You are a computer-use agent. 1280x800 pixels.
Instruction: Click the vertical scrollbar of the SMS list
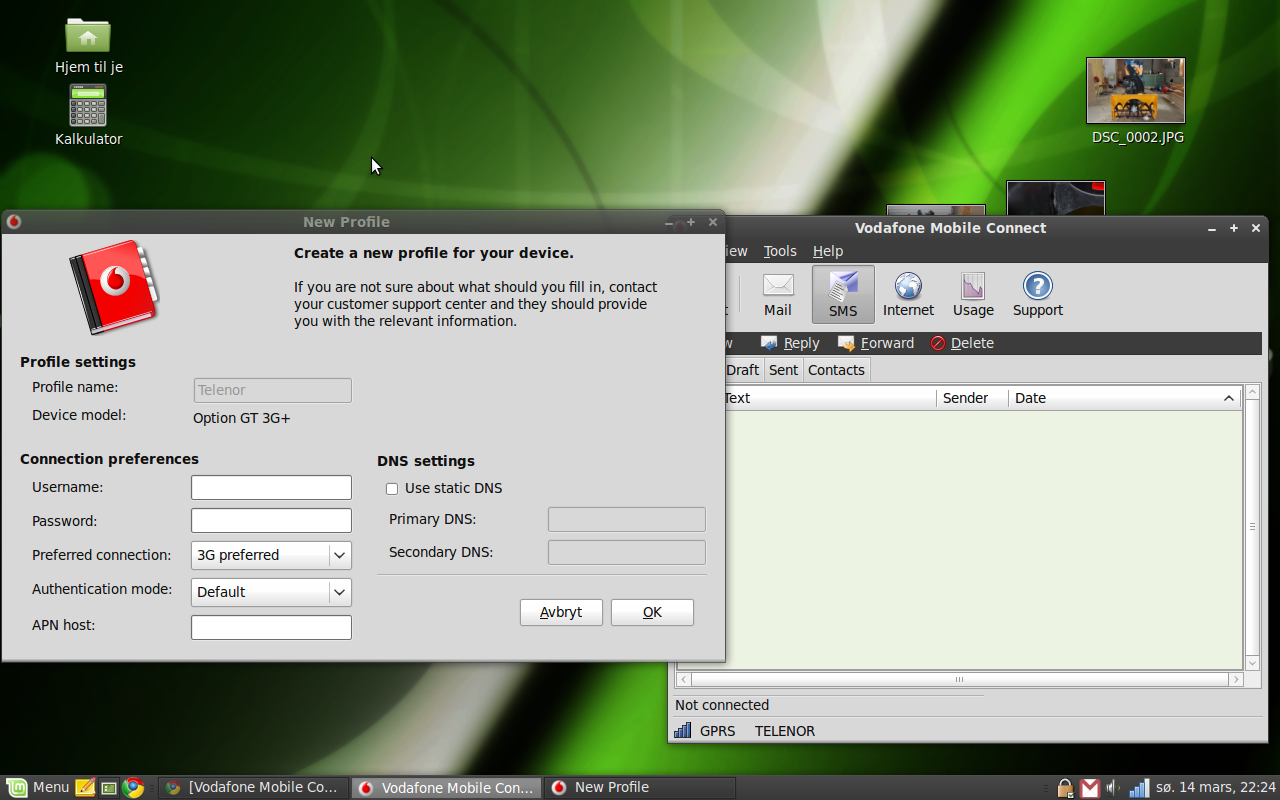tap(1252, 527)
